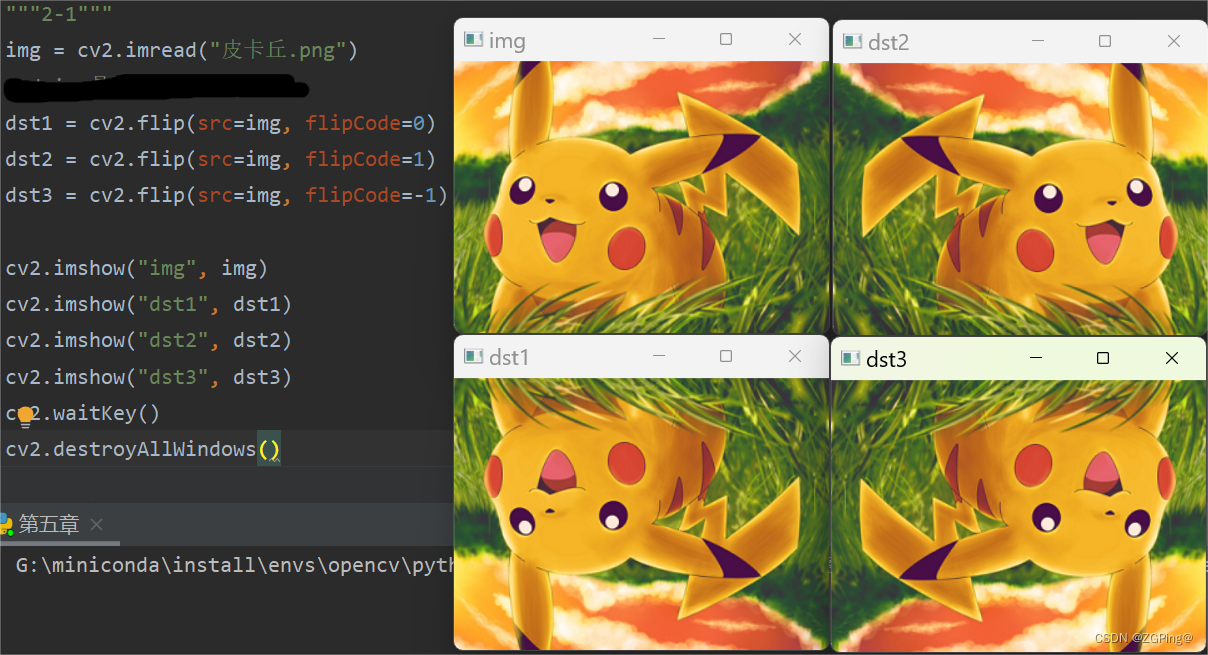Click the miniconda interpreter path in console

pyautogui.click(x=235, y=565)
